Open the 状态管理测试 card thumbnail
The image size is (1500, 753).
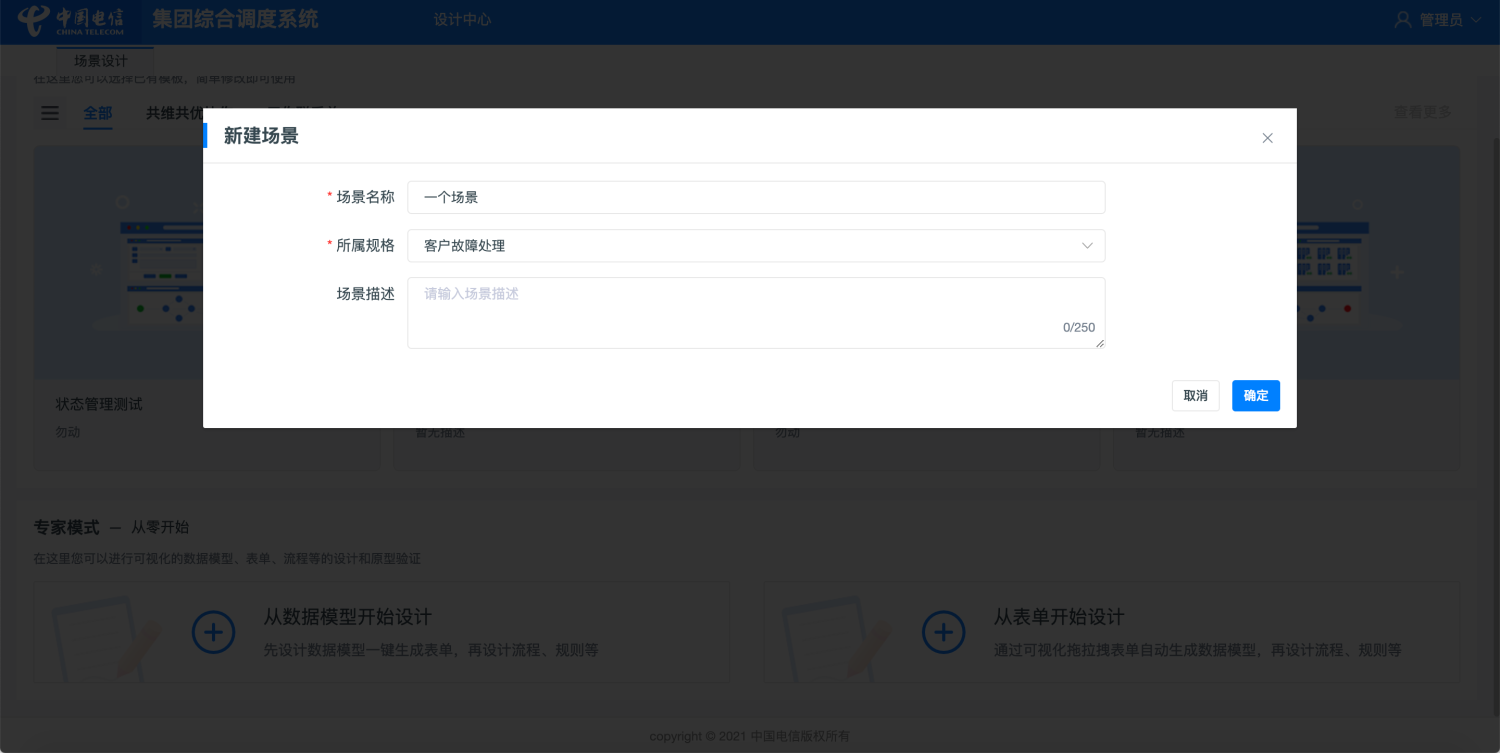point(119,263)
